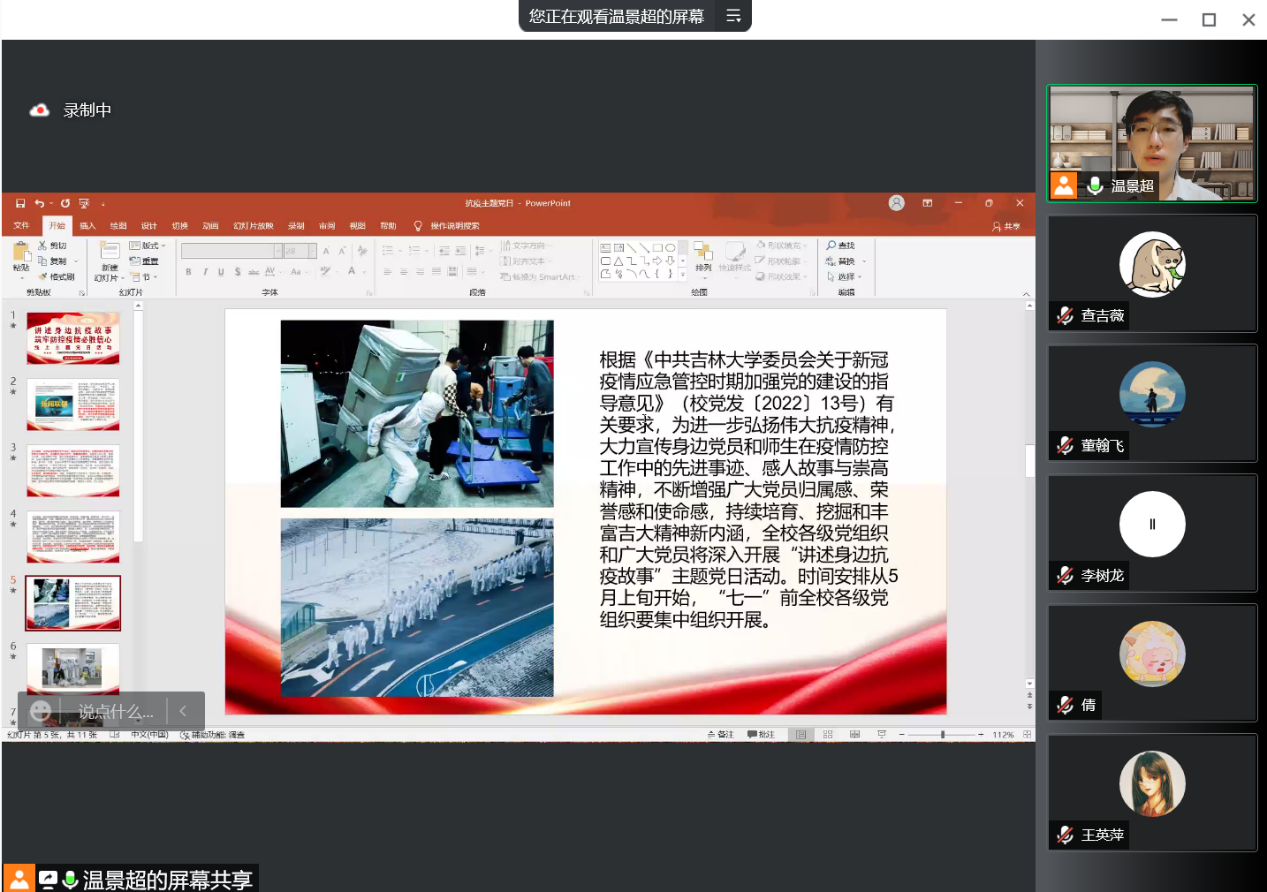Switch to the Insert (插入) ribbon tab
This screenshot has width=1267, height=892.
click(88, 226)
